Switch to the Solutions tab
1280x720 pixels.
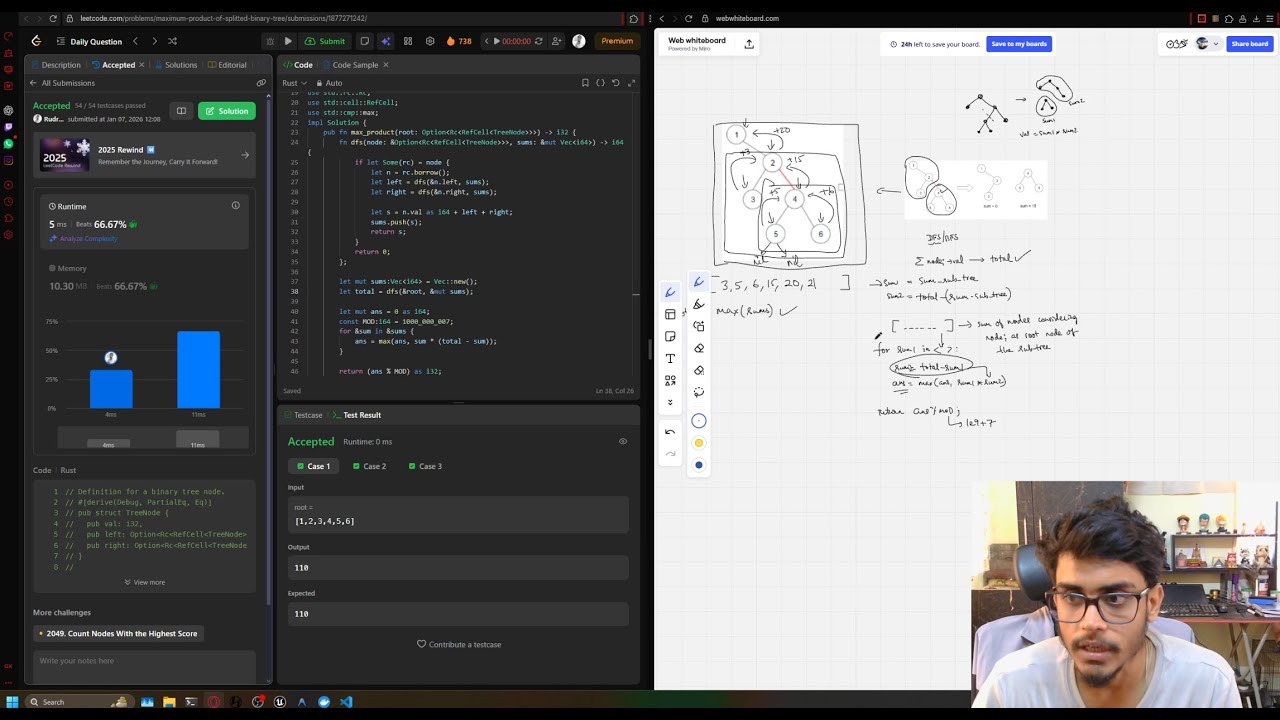[x=174, y=65]
